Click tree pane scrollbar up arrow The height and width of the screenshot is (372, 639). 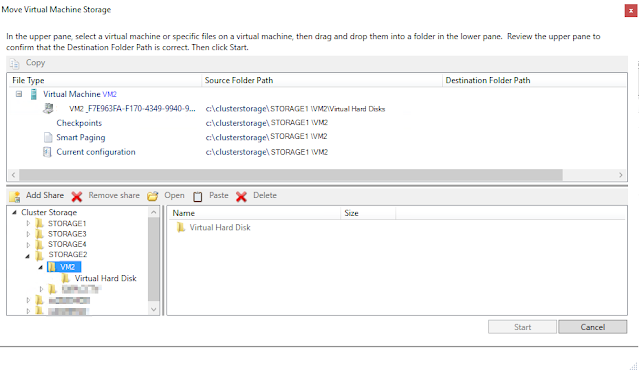pos(154,212)
